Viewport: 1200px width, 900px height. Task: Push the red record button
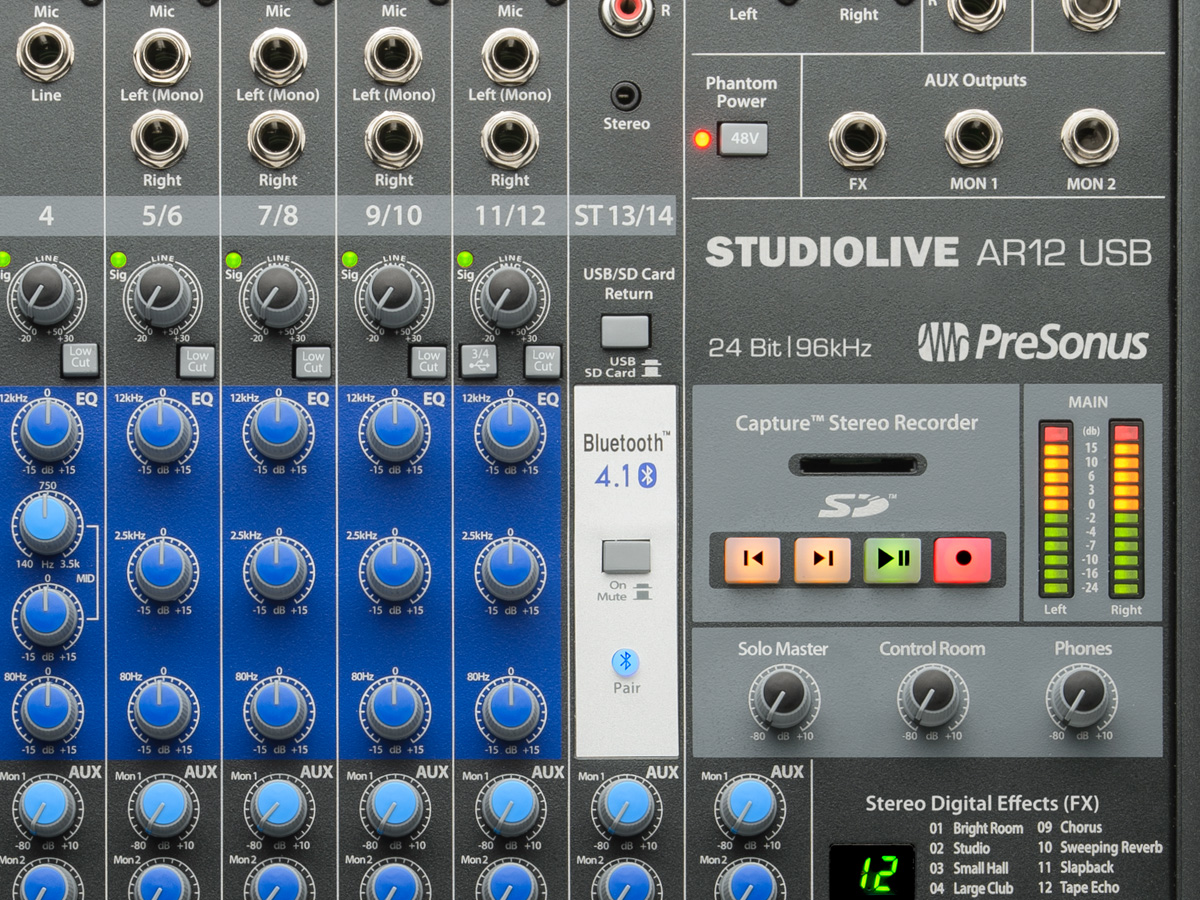[x=962, y=560]
